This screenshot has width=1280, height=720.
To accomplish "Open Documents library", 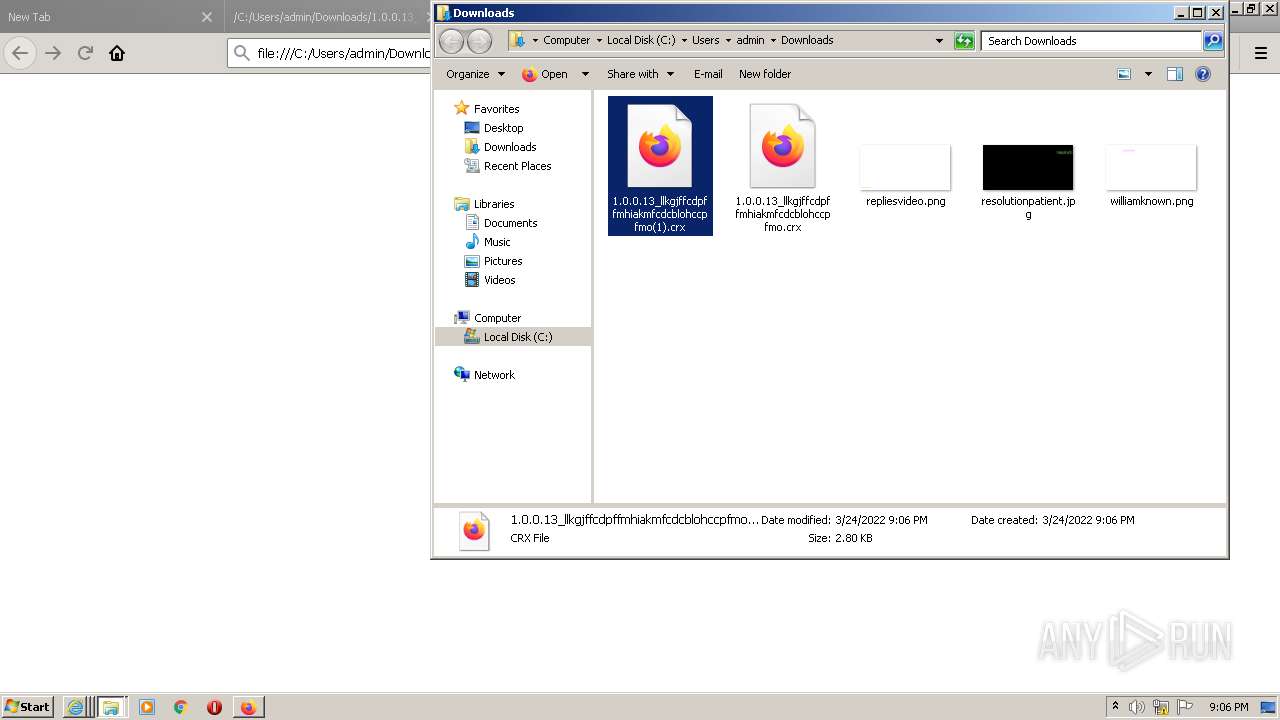I will pyautogui.click(x=510, y=223).
